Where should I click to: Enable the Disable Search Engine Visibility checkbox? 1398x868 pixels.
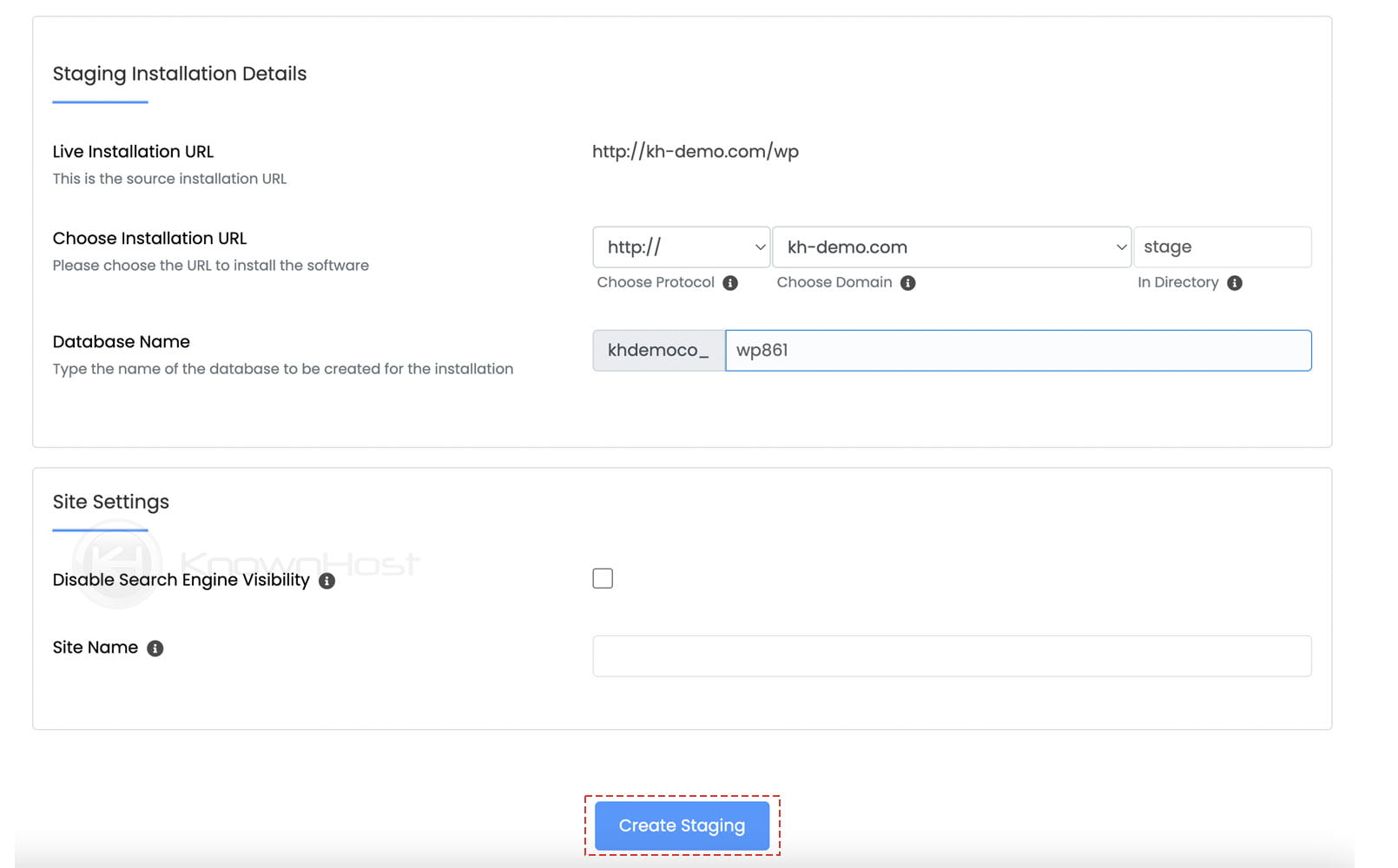pyautogui.click(x=603, y=577)
